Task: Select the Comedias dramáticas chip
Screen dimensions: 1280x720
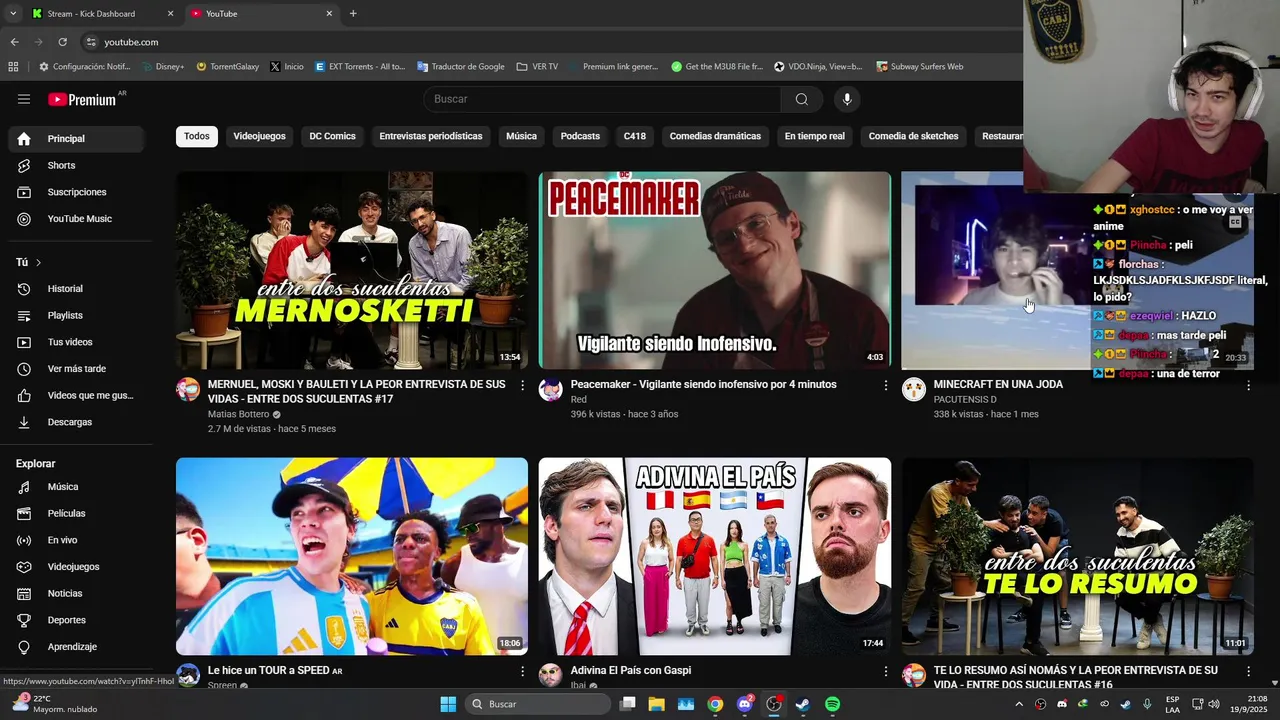Action: [x=715, y=136]
